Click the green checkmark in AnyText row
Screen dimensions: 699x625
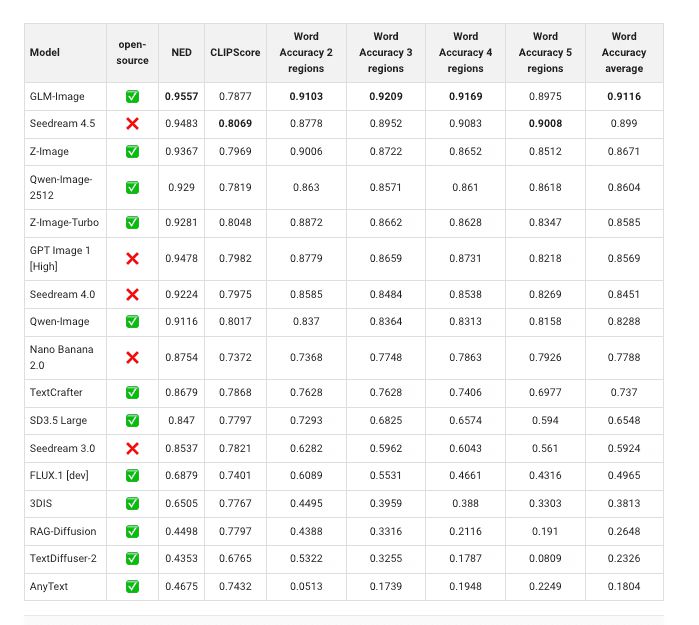[132, 586]
